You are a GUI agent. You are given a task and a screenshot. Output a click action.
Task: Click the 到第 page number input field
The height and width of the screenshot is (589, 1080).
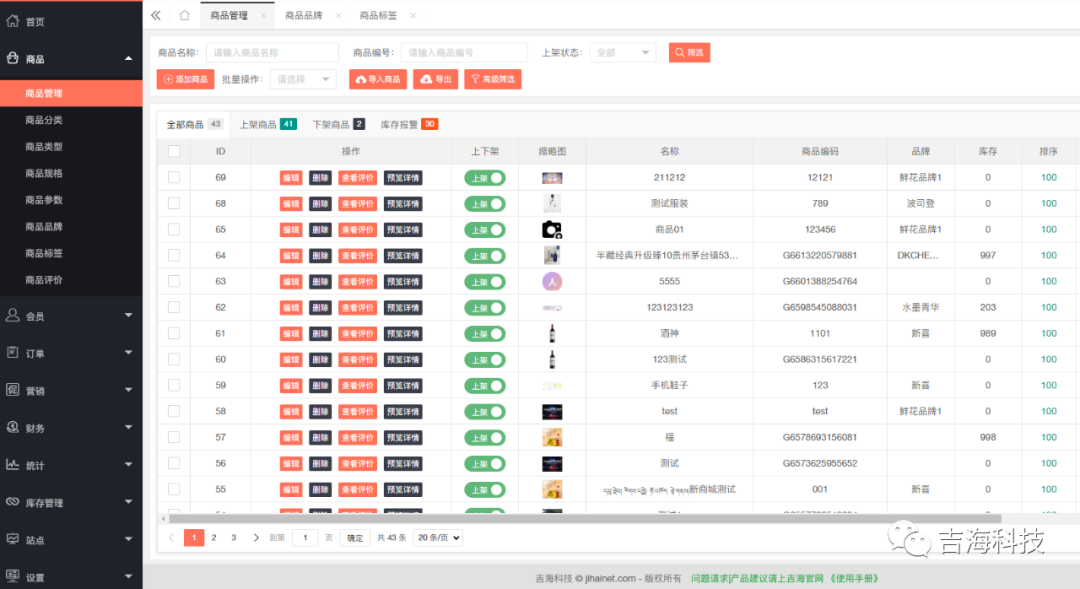coord(303,536)
